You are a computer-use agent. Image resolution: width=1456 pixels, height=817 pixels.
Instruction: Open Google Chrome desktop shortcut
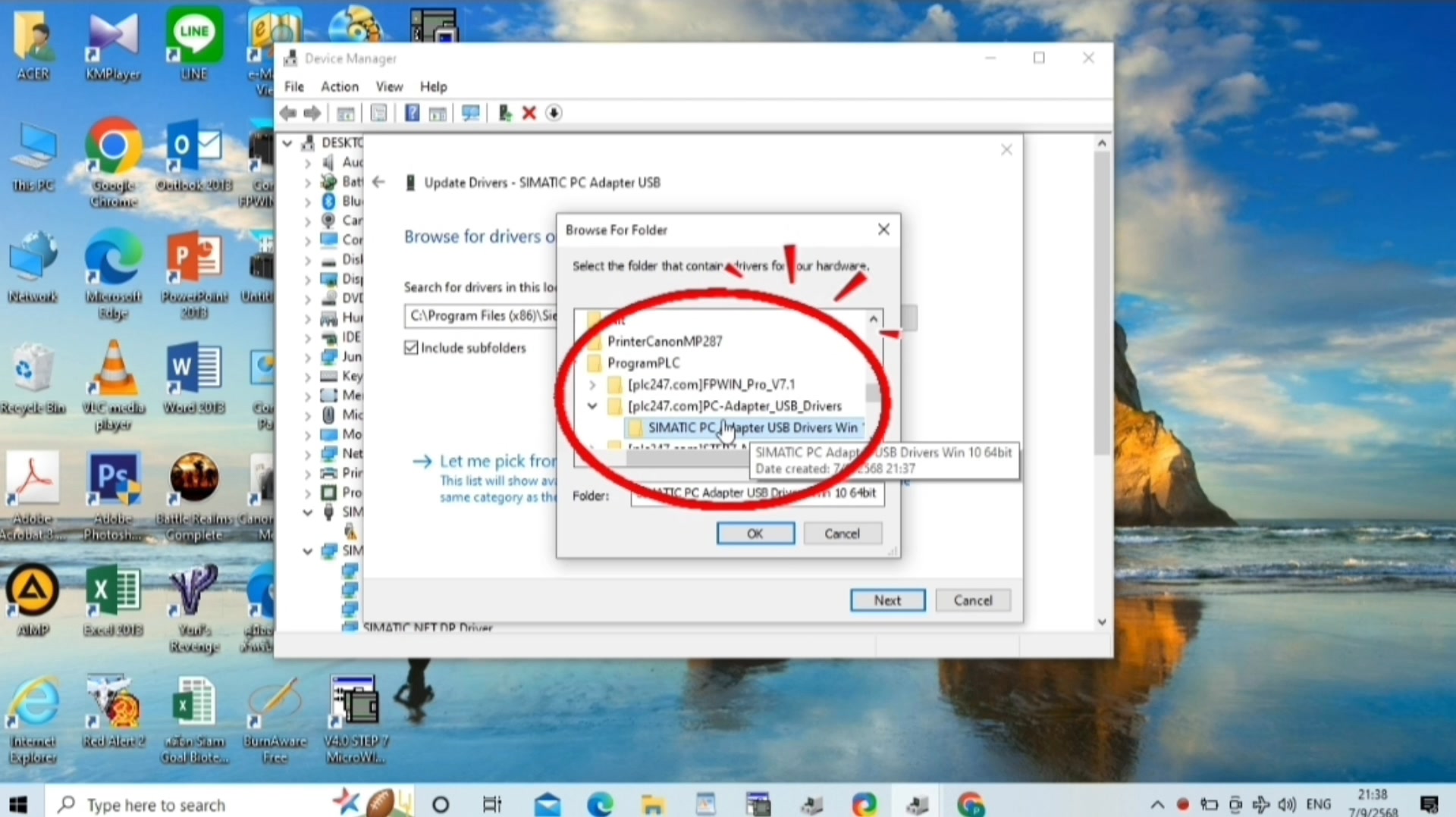point(113,161)
